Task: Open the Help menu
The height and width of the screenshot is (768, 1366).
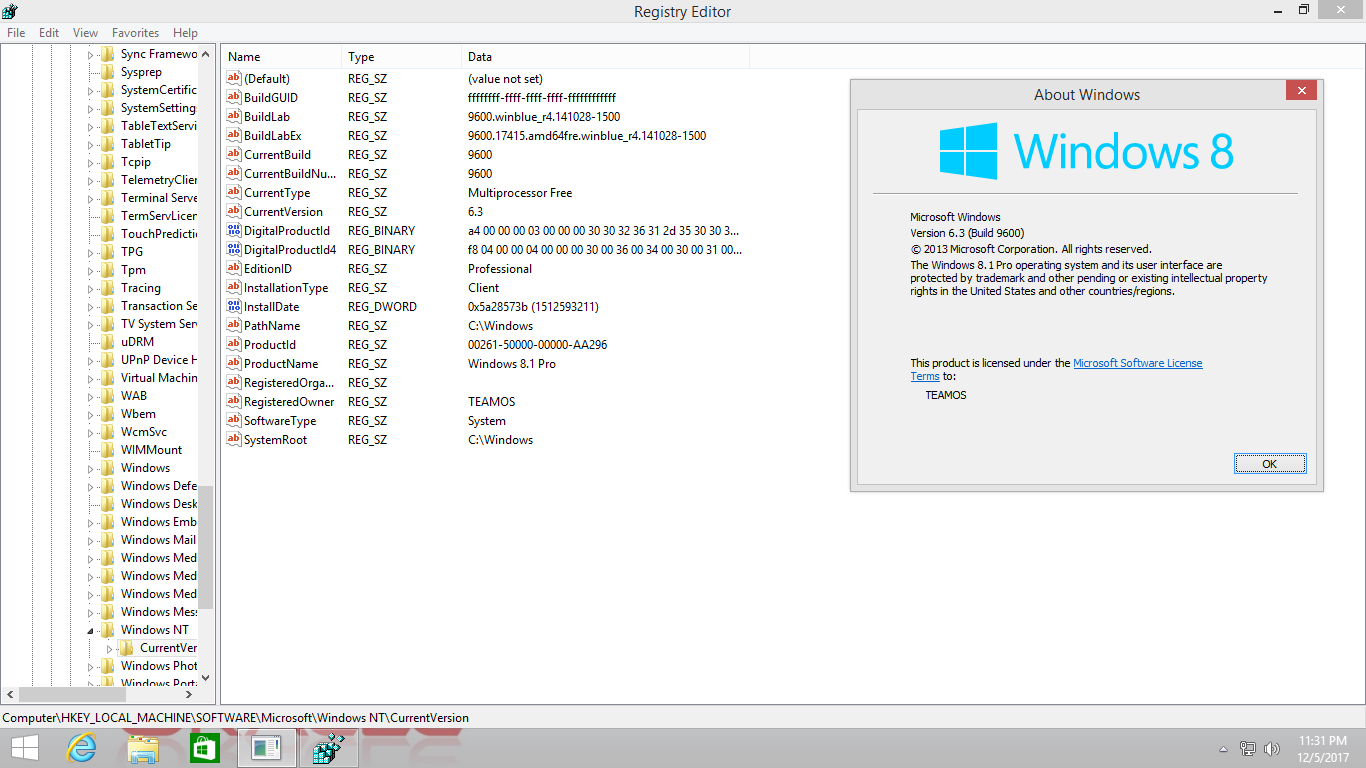Action: pyautogui.click(x=185, y=33)
